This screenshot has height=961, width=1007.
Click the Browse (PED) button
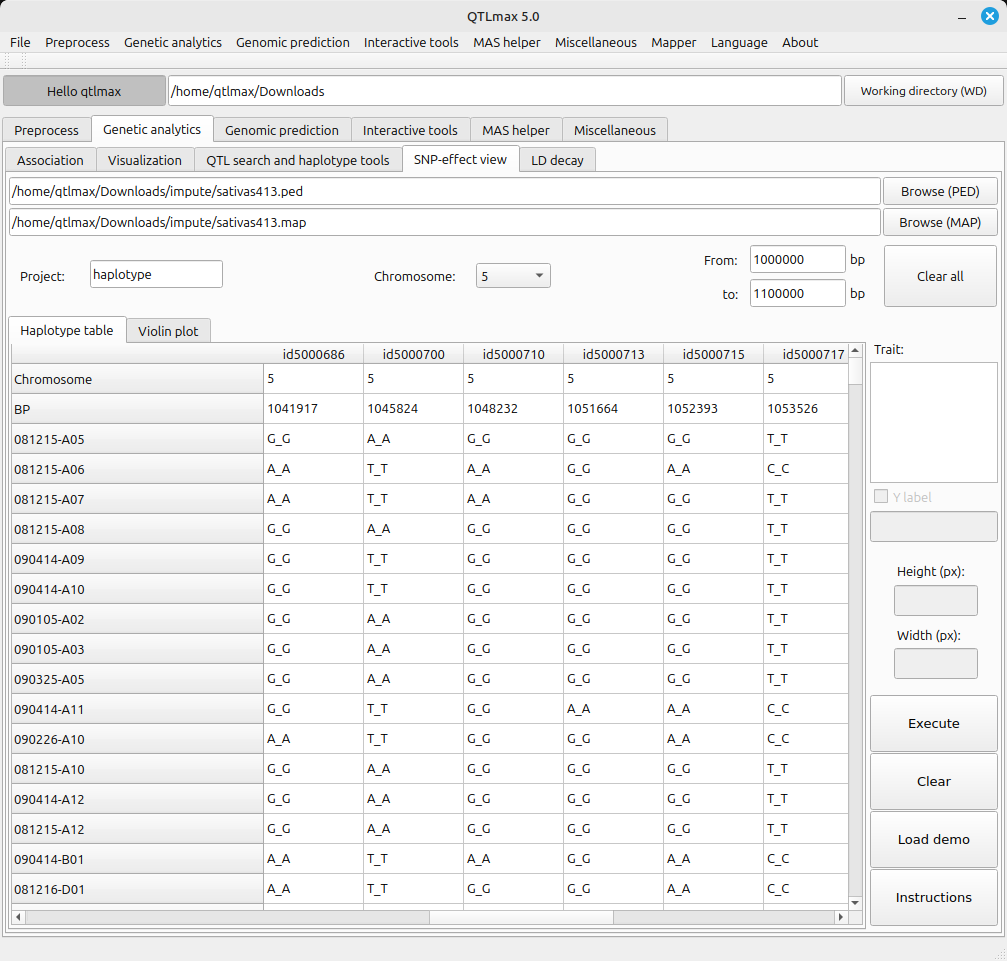pyautogui.click(x=939, y=191)
